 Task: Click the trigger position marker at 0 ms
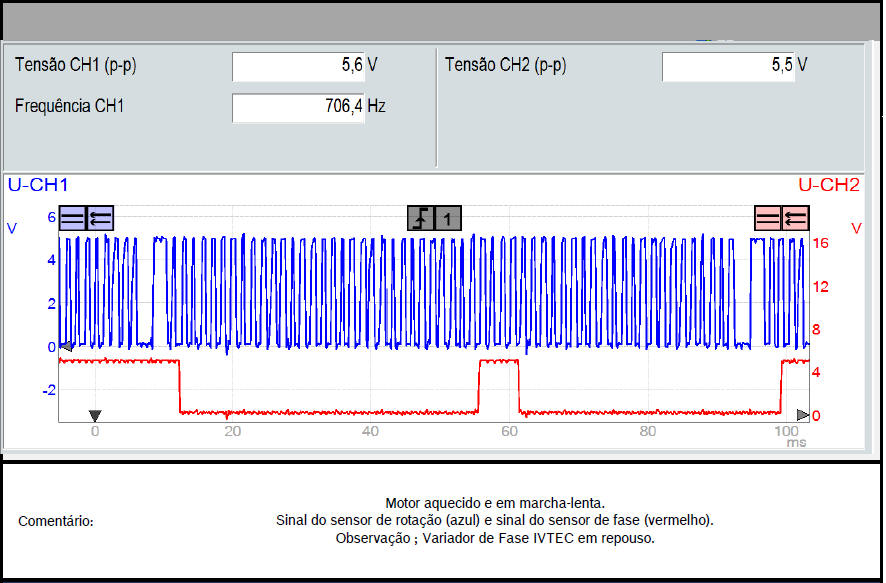click(95, 415)
